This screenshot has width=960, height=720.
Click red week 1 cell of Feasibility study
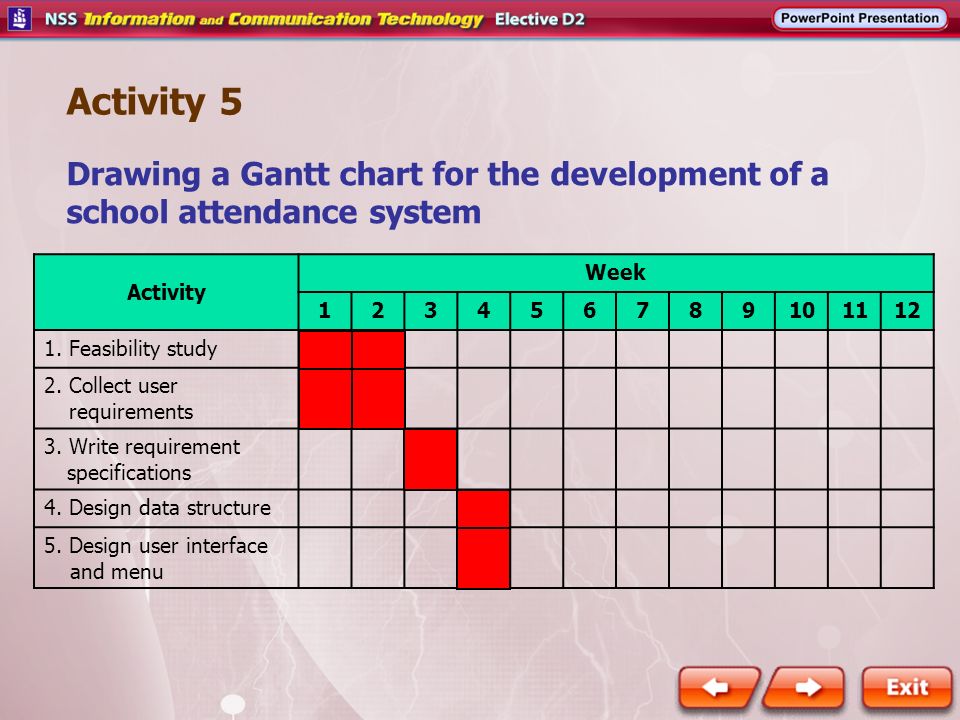(325, 349)
